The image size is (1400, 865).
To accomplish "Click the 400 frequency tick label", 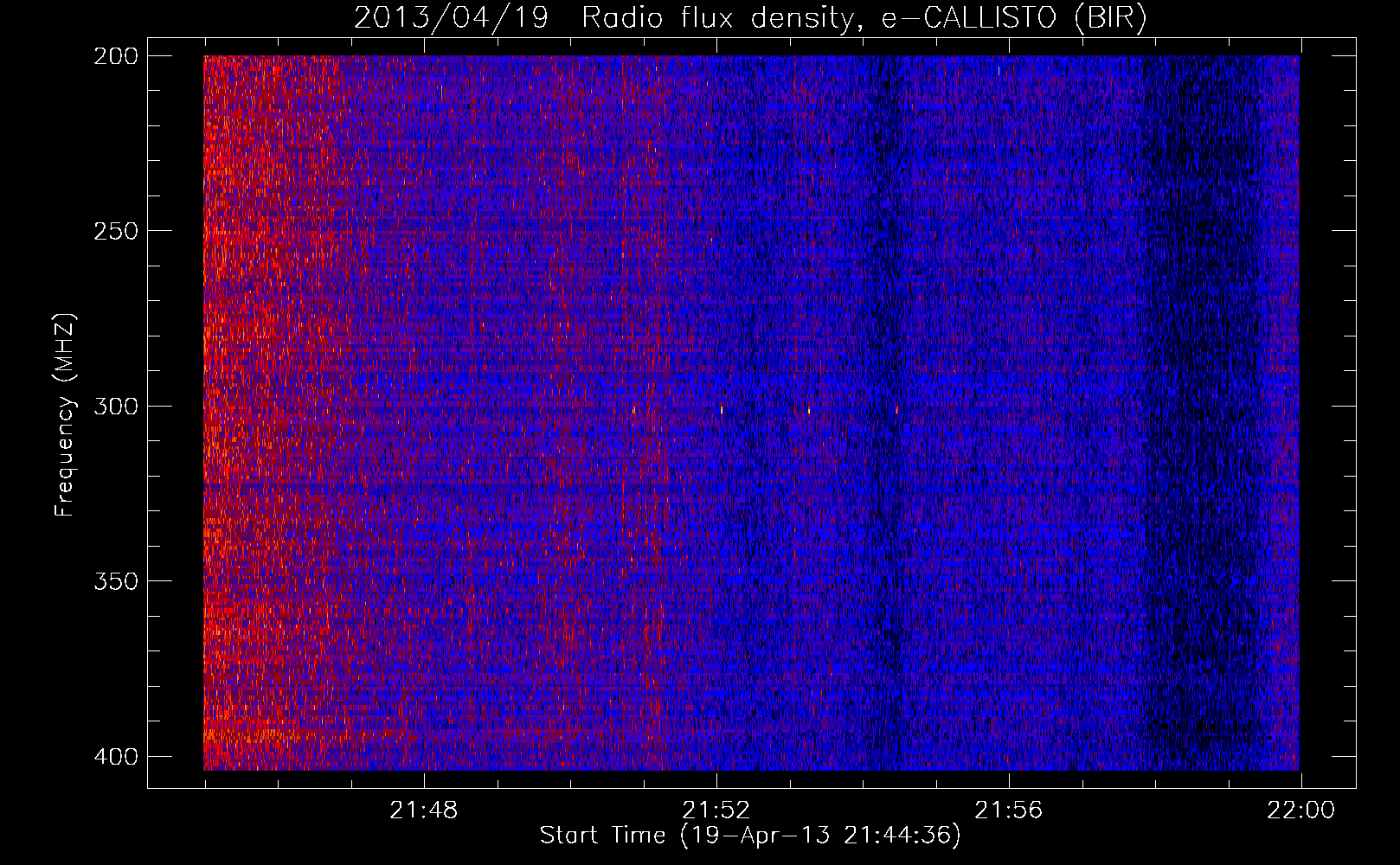I will point(115,757).
